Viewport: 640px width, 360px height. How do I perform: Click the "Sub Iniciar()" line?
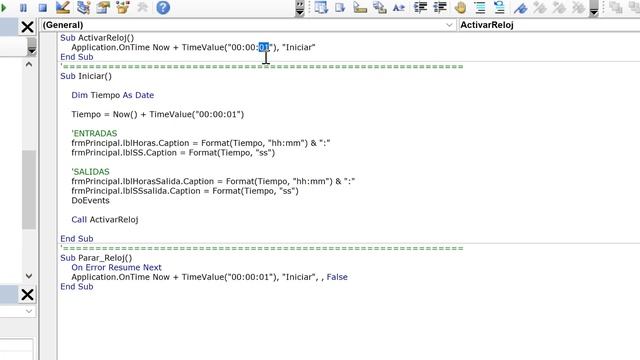pyautogui.click(x=86, y=76)
